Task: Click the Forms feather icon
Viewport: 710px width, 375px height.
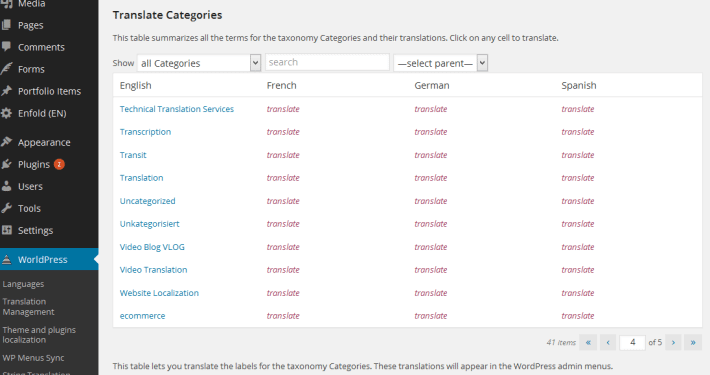Action: coord(6,69)
